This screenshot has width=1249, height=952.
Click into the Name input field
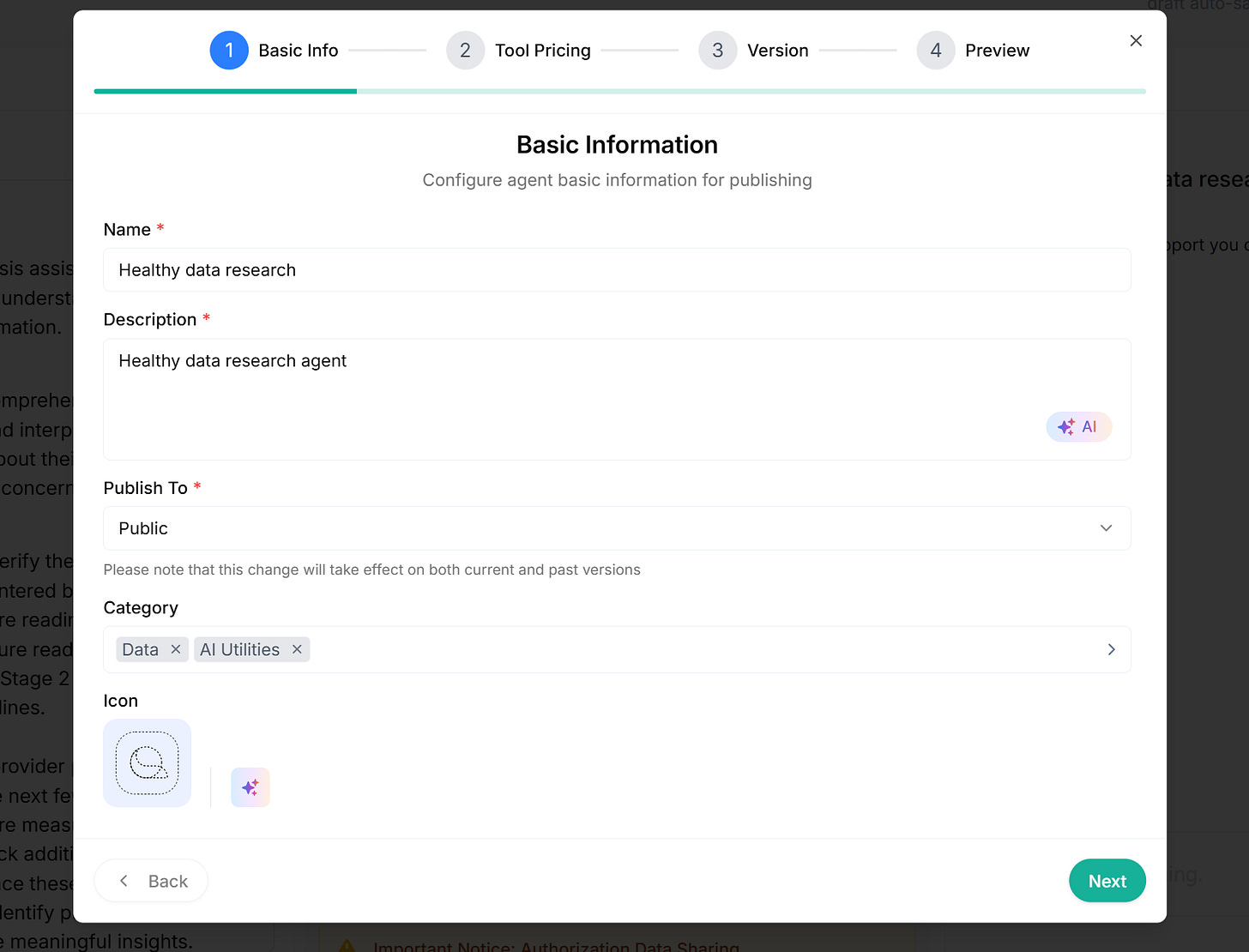617,270
